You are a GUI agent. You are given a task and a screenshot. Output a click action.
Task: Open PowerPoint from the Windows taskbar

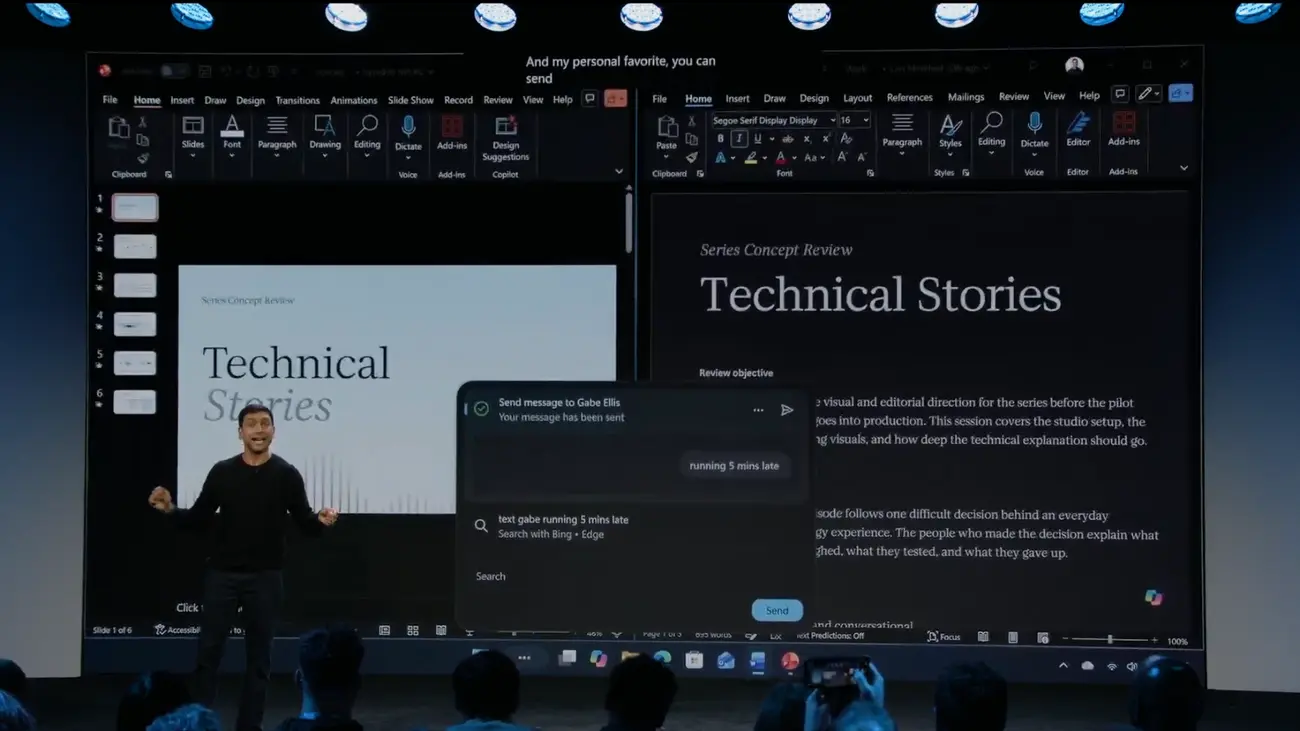pos(790,660)
